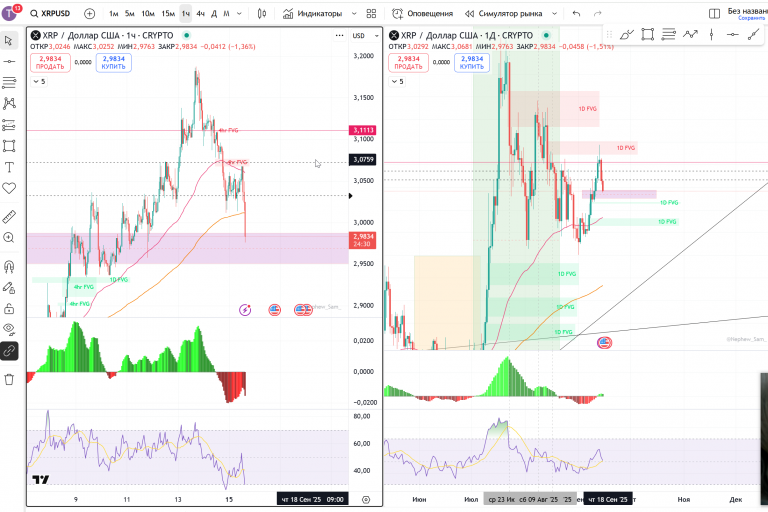Select the Fibonacci tool in floating toolbar

(669, 34)
